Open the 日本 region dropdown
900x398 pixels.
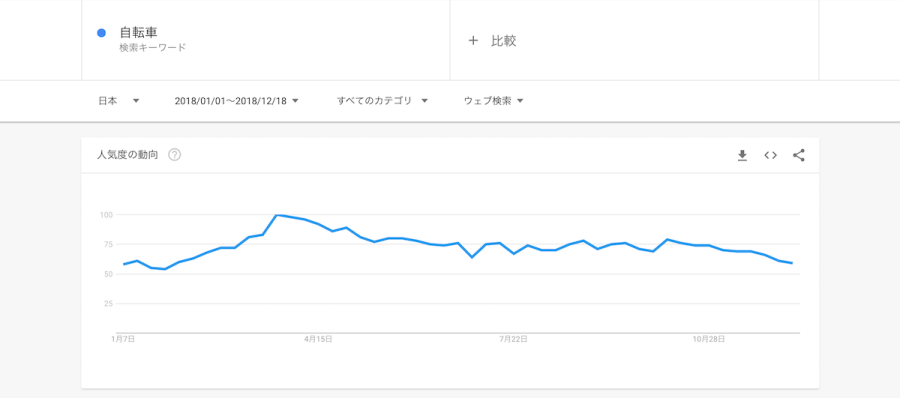[x=119, y=101]
